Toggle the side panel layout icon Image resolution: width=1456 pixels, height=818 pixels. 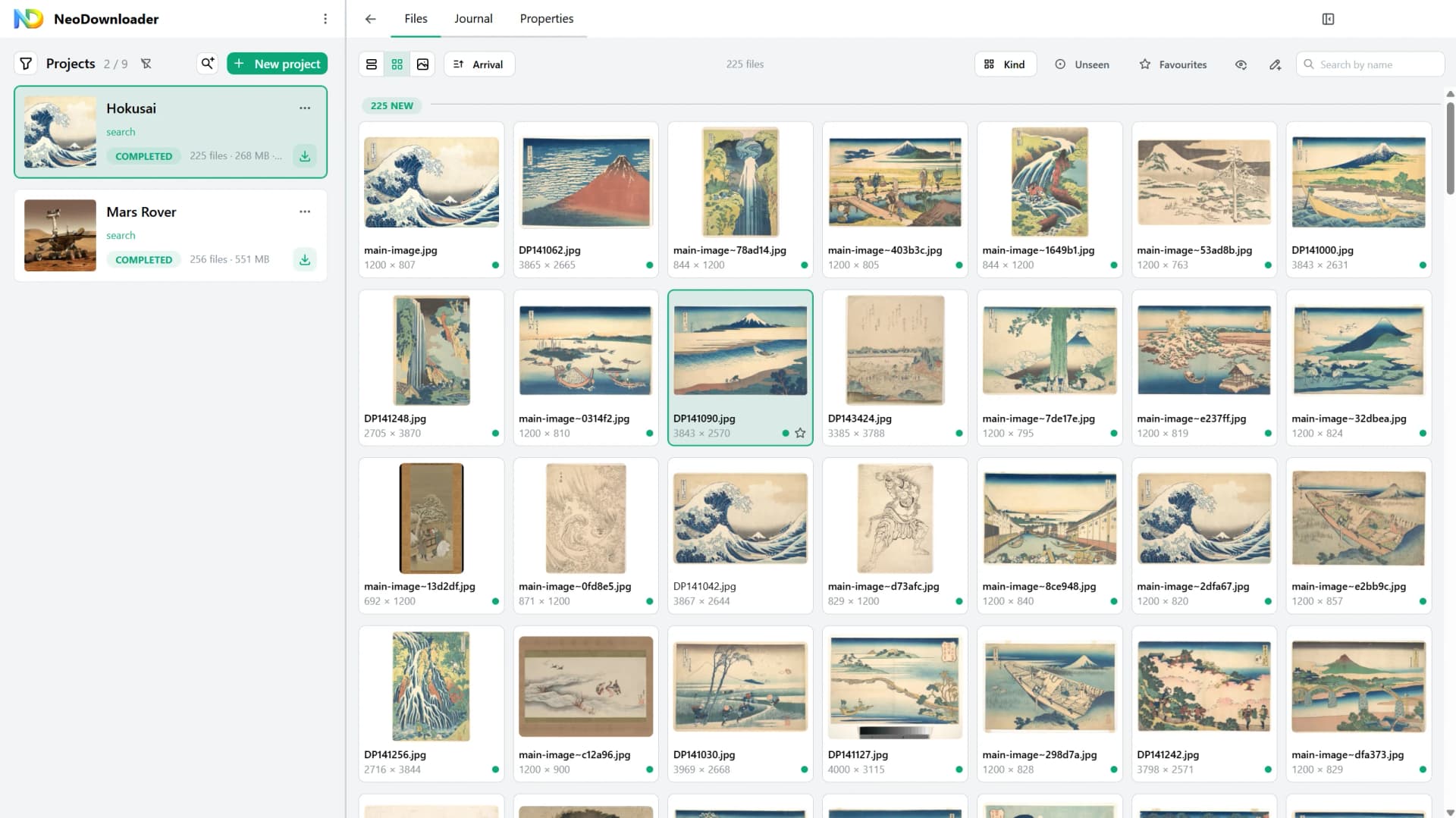pyautogui.click(x=1328, y=19)
